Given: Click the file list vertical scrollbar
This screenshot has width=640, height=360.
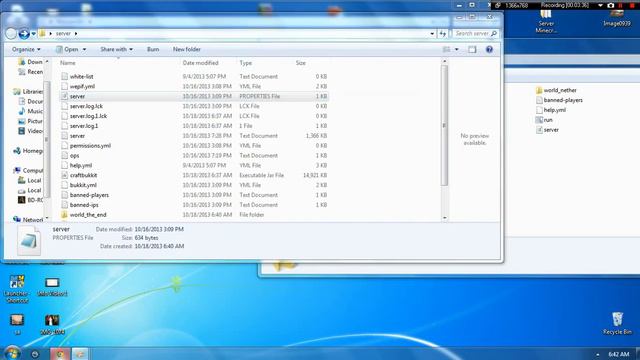Looking at the screenshot, I should 444,126.
